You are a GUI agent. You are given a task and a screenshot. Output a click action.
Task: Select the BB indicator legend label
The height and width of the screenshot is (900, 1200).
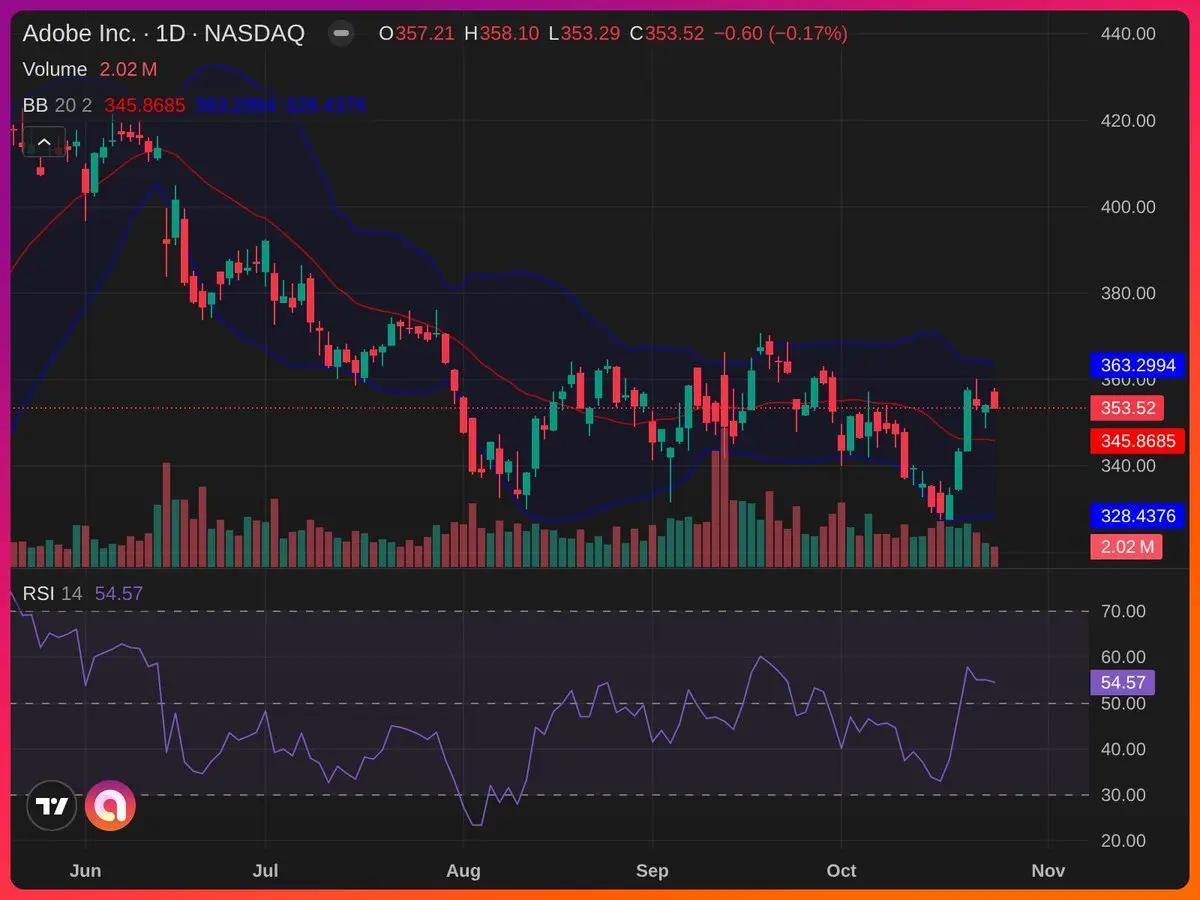click(x=35, y=105)
